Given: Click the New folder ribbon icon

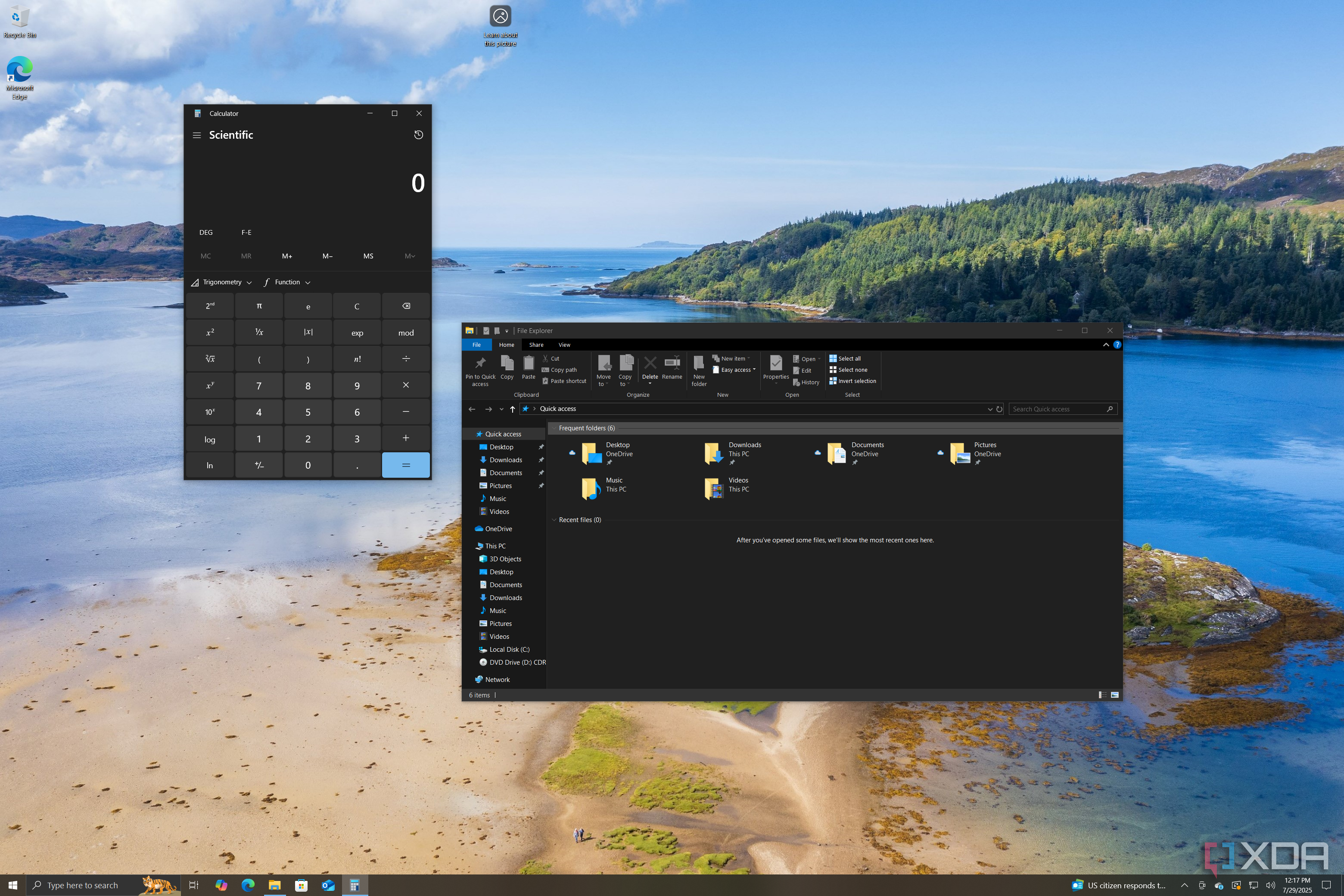Looking at the screenshot, I should (x=698, y=363).
